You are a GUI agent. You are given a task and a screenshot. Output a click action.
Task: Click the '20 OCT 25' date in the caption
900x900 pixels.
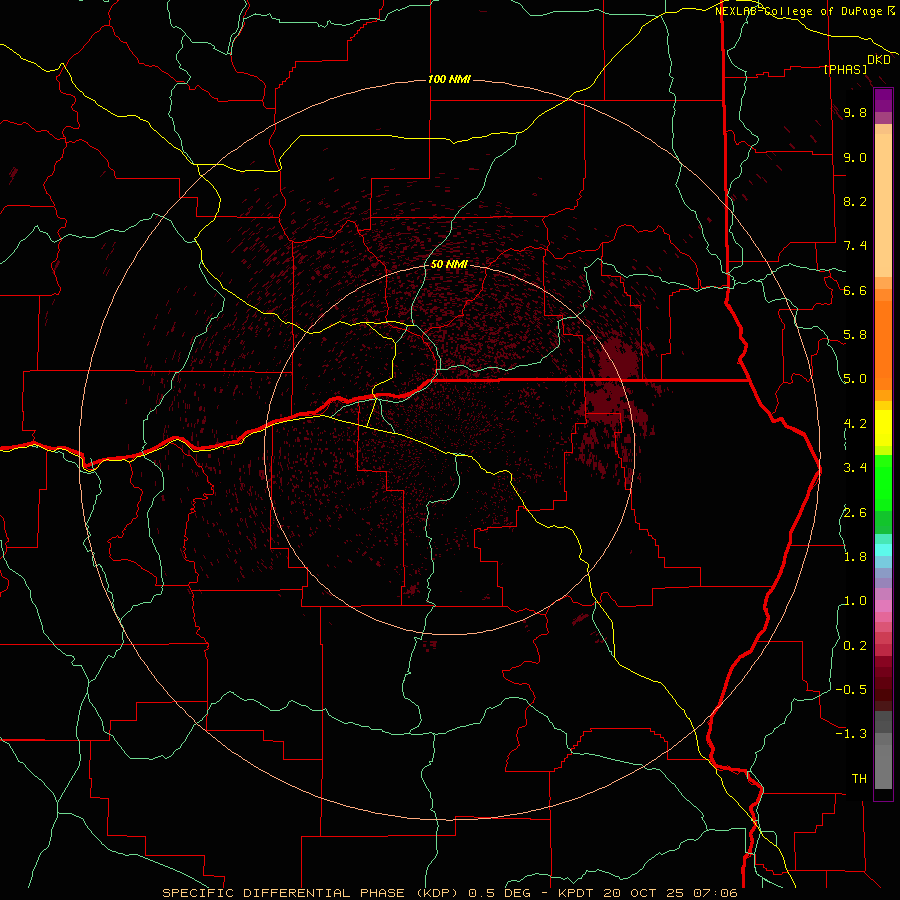[643, 893]
